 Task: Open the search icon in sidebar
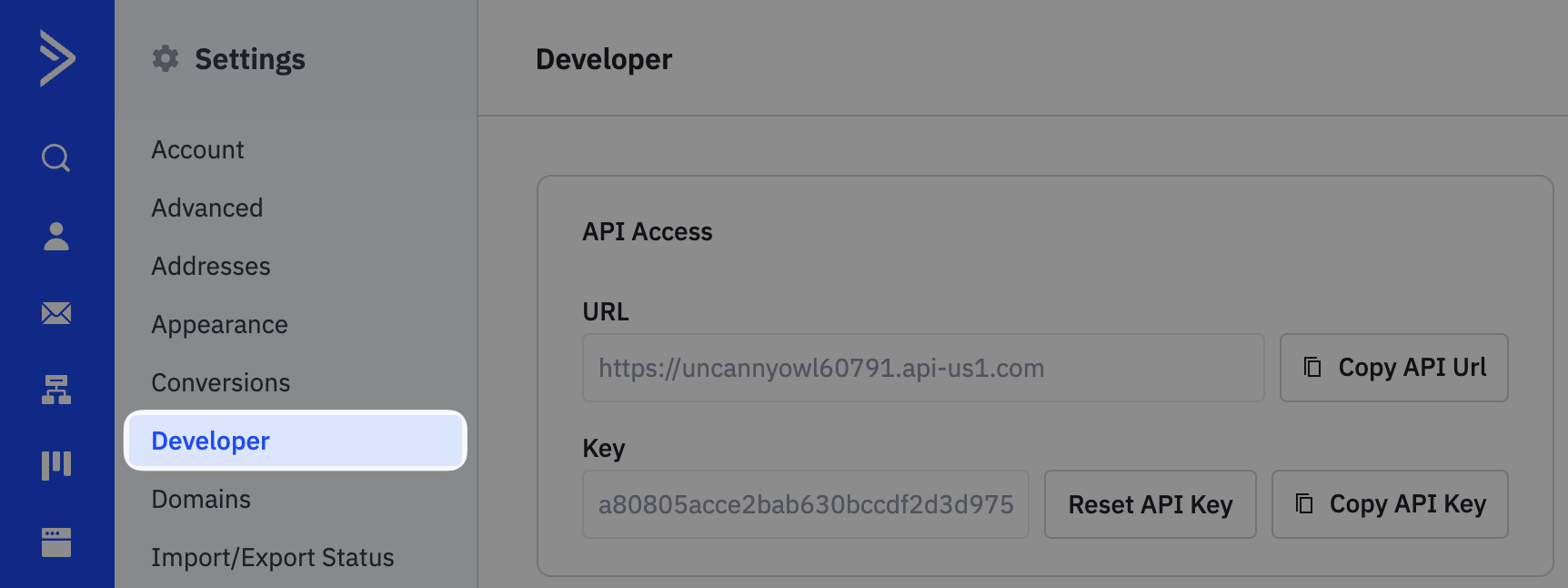tap(56, 158)
